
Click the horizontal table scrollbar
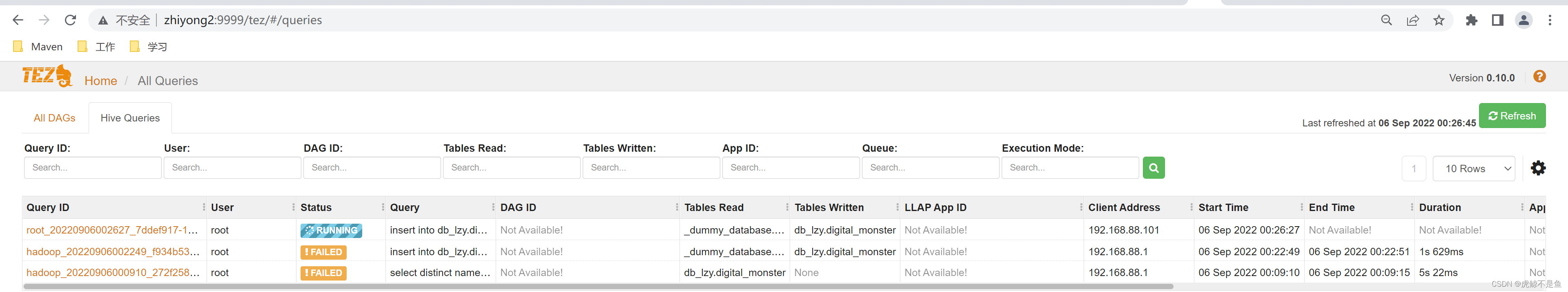coord(598,286)
